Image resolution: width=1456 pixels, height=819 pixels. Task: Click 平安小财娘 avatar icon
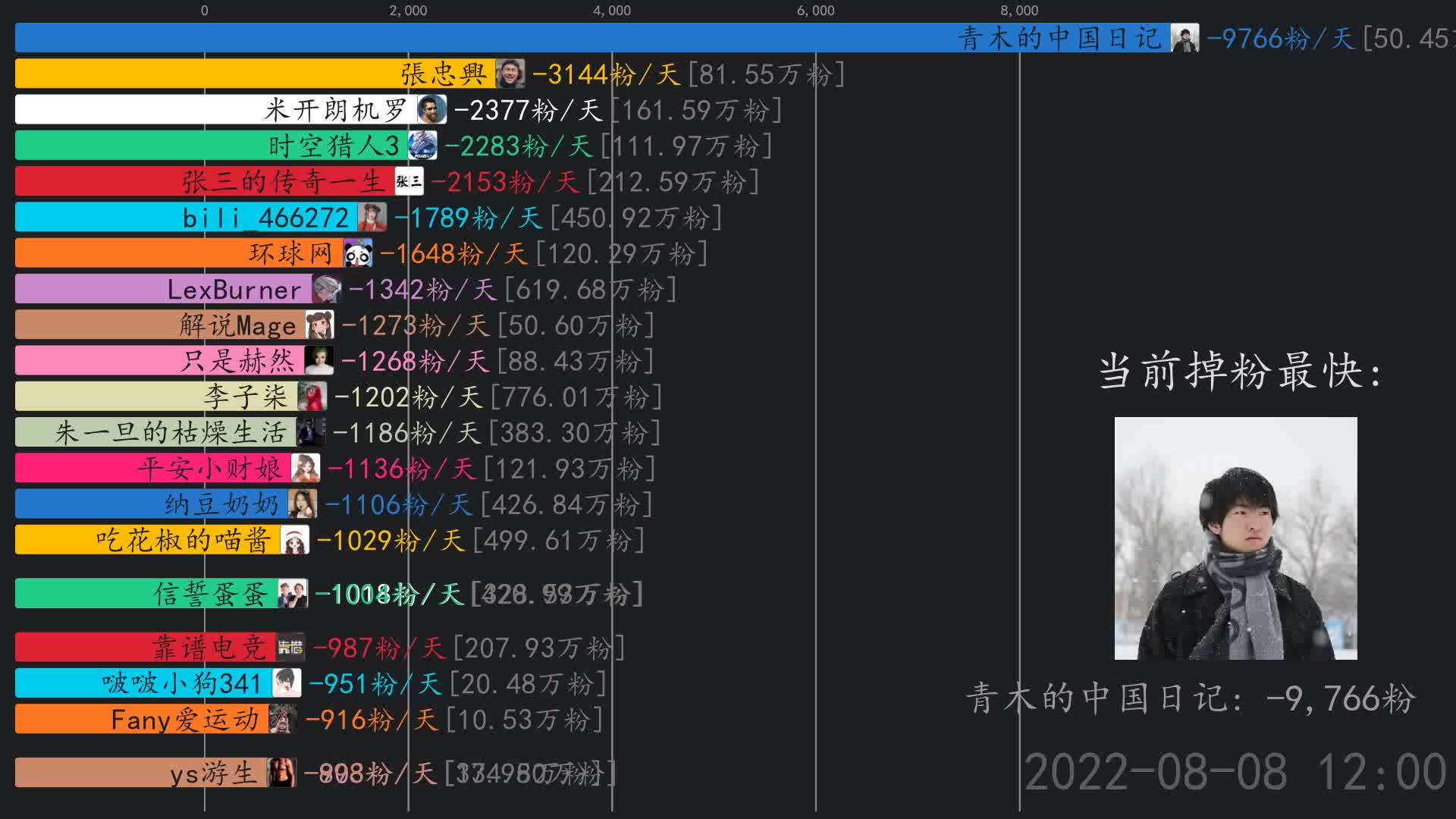(x=306, y=468)
